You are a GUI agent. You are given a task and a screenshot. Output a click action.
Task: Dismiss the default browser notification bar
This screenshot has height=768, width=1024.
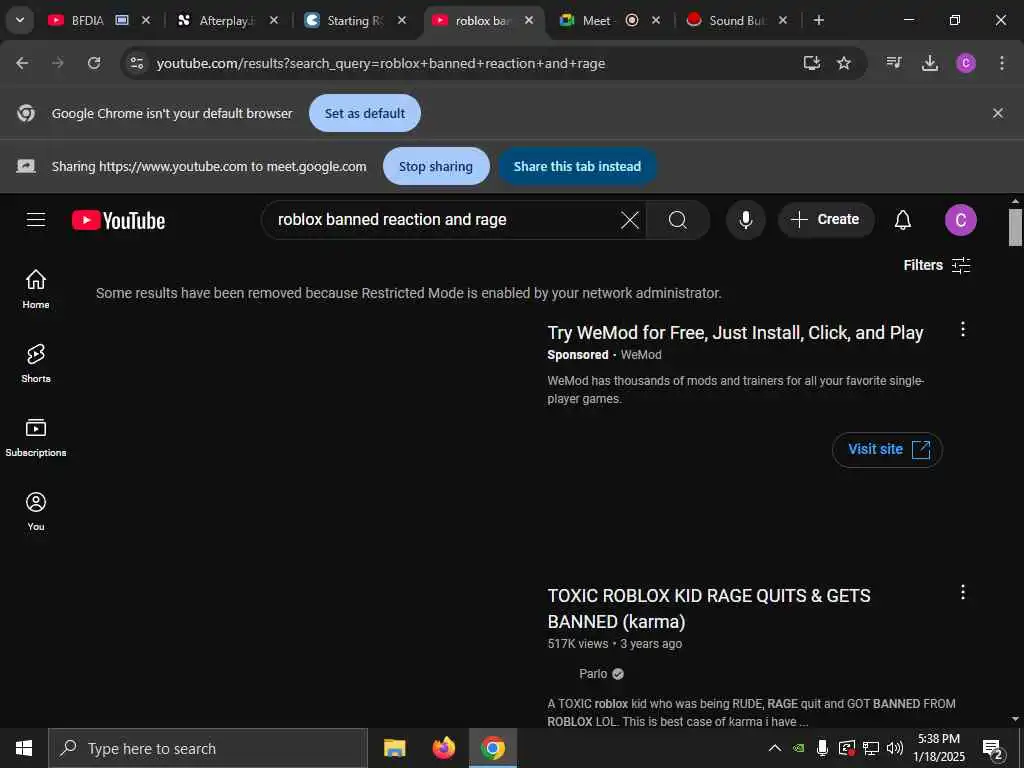[x=998, y=113]
